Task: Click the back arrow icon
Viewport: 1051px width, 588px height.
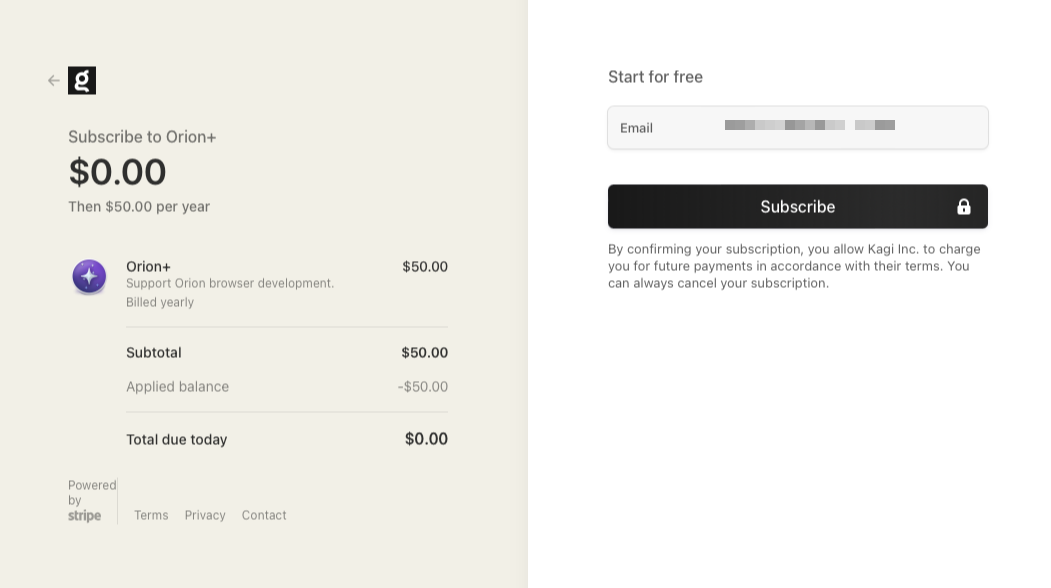Action: pos(54,81)
